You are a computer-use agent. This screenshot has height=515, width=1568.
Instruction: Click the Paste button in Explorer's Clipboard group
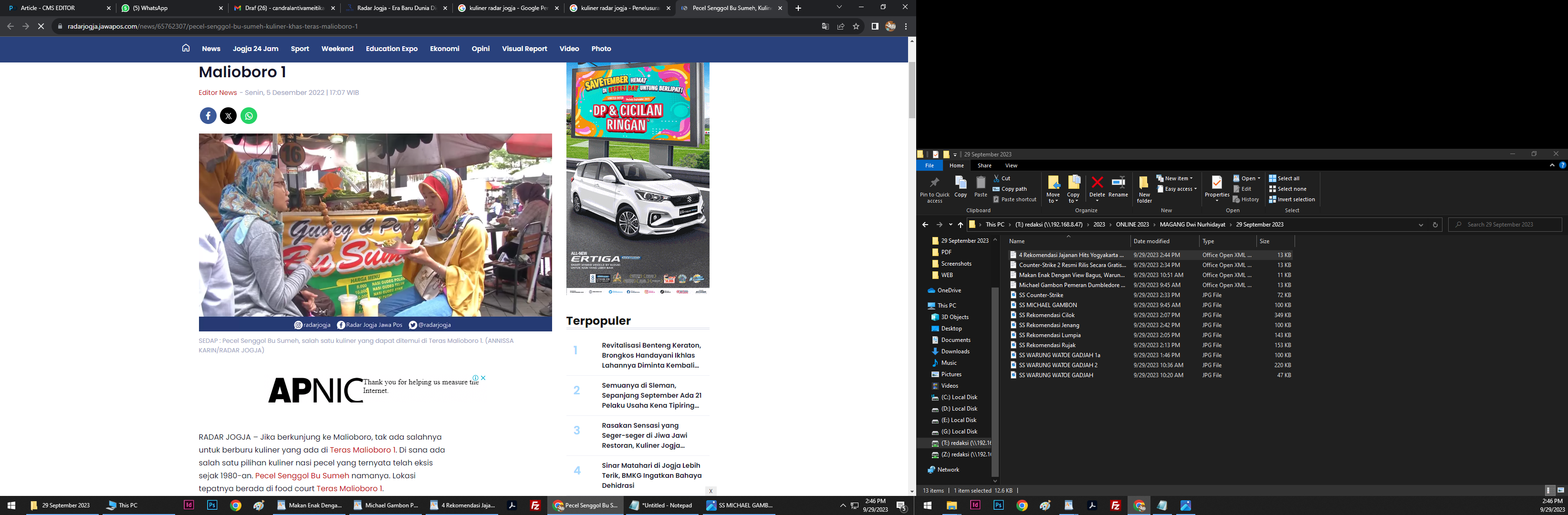[981, 186]
